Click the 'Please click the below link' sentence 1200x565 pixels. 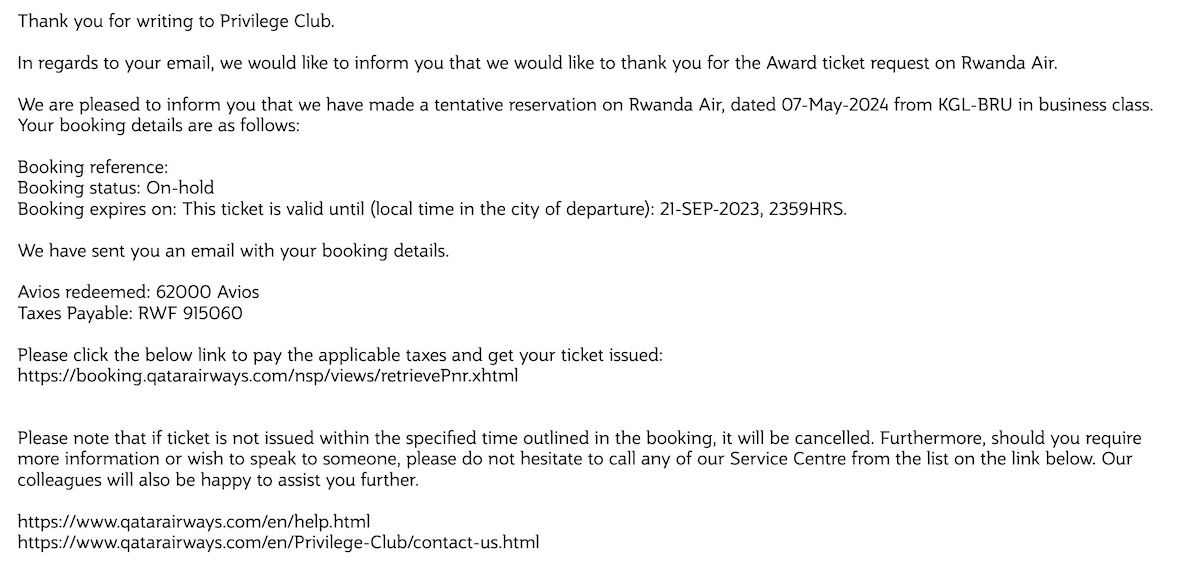coord(340,355)
